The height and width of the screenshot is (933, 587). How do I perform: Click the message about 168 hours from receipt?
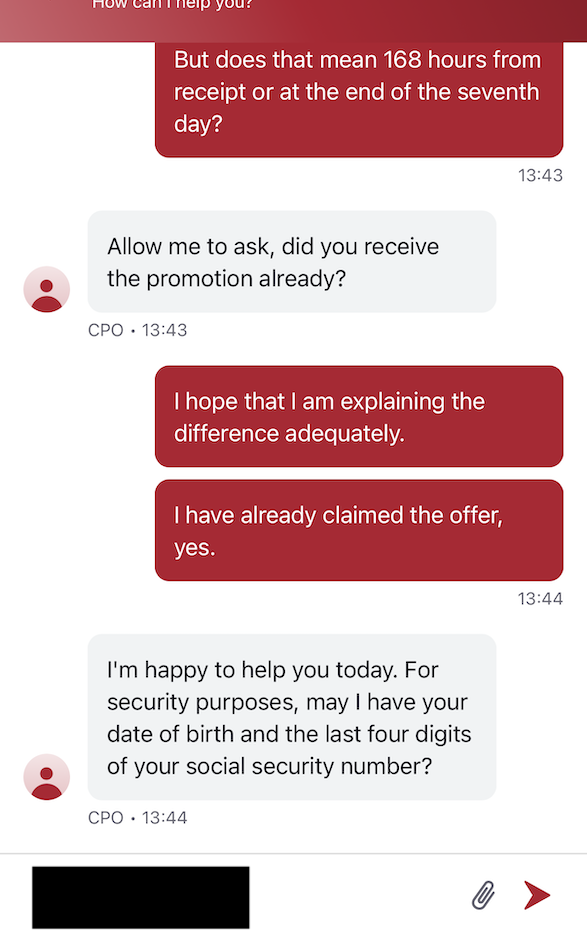pos(358,99)
